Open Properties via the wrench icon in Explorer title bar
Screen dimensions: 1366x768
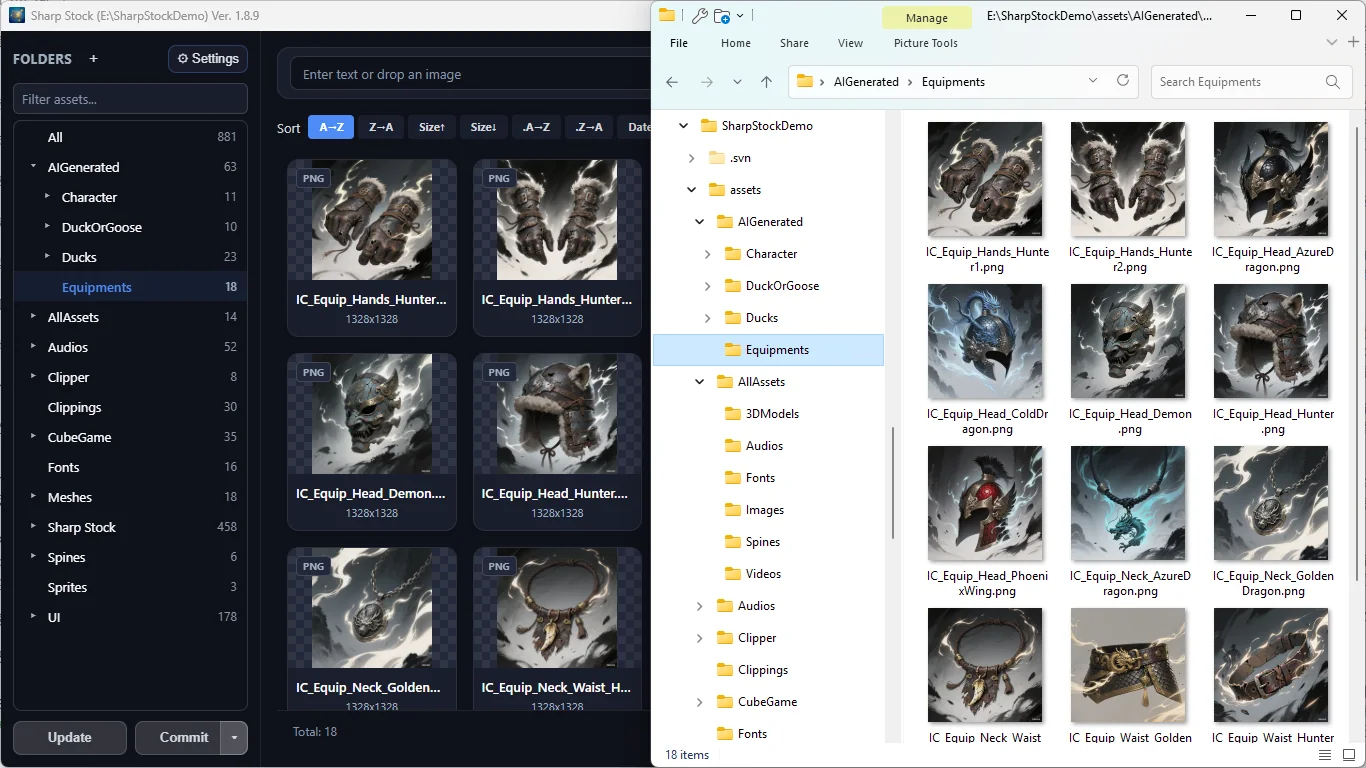tap(699, 15)
